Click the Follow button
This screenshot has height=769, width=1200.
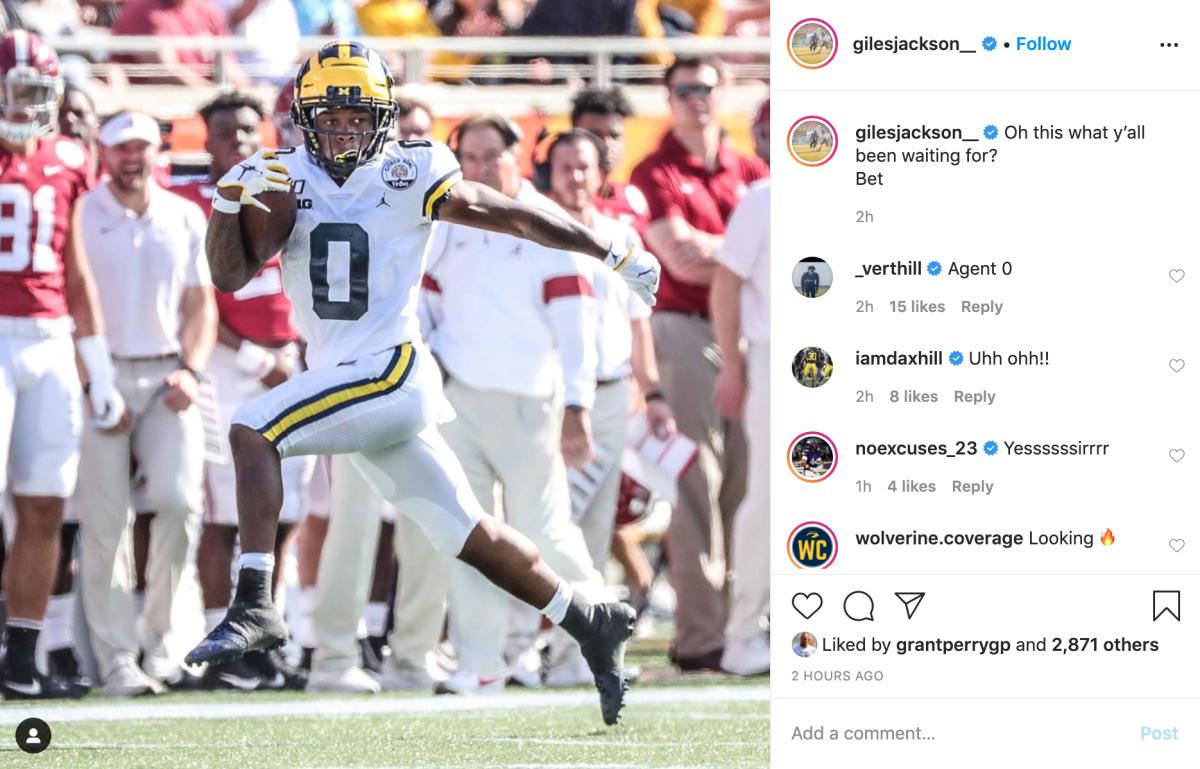[1043, 44]
